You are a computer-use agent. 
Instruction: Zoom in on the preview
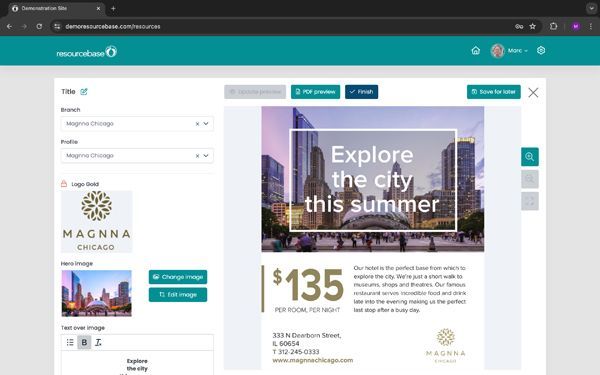[530, 157]
